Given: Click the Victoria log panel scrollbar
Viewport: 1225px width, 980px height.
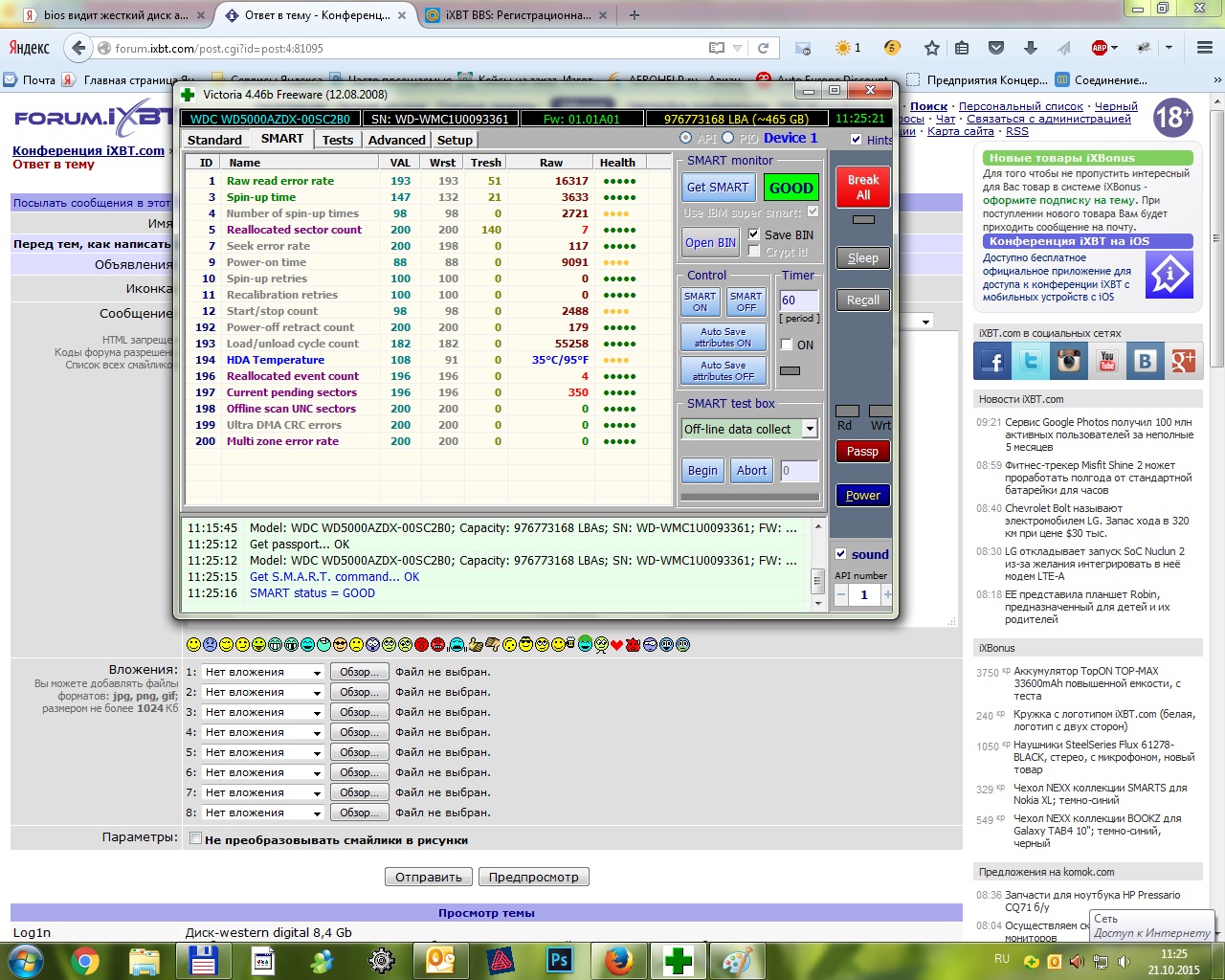Looking at the screenshot, I should point(817,565).
